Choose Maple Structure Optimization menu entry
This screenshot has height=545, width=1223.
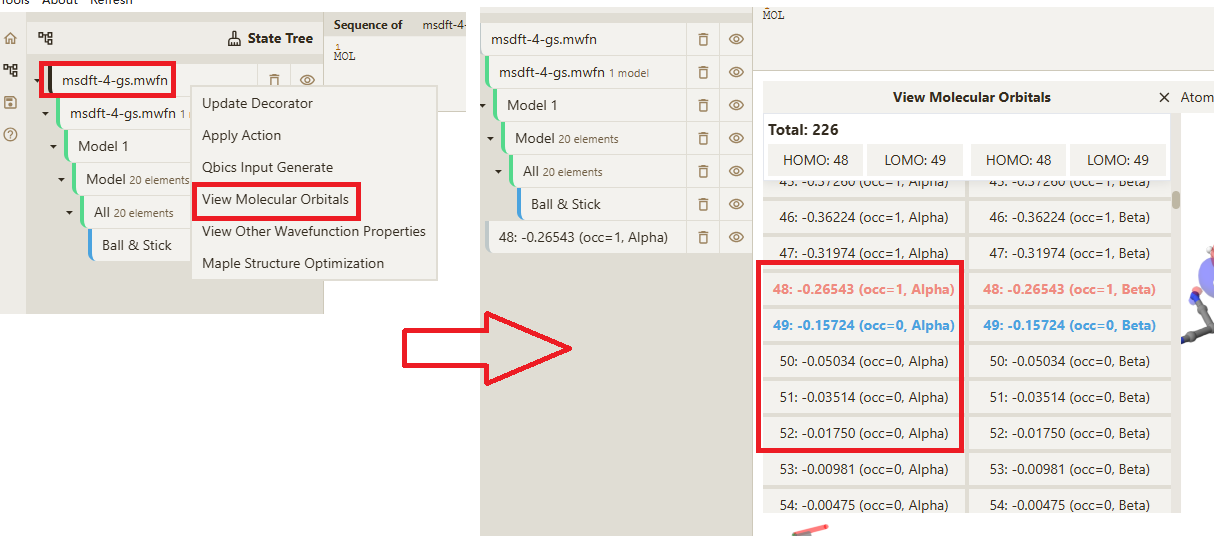coord(292,264)
